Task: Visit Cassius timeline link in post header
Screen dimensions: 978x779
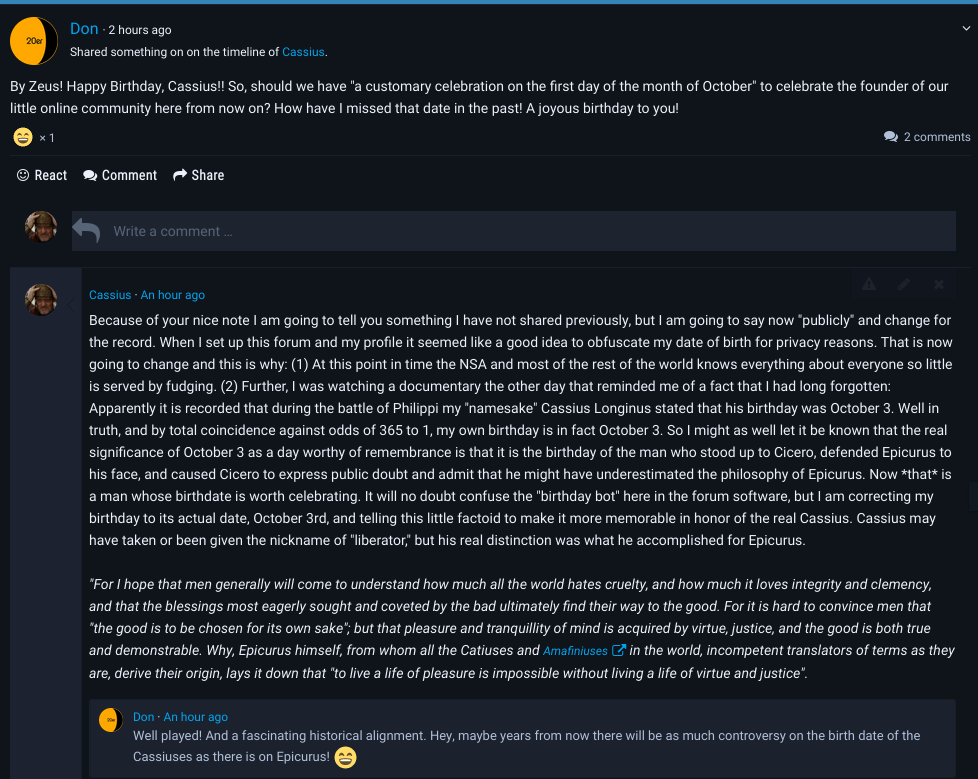Action: point(303,52)
